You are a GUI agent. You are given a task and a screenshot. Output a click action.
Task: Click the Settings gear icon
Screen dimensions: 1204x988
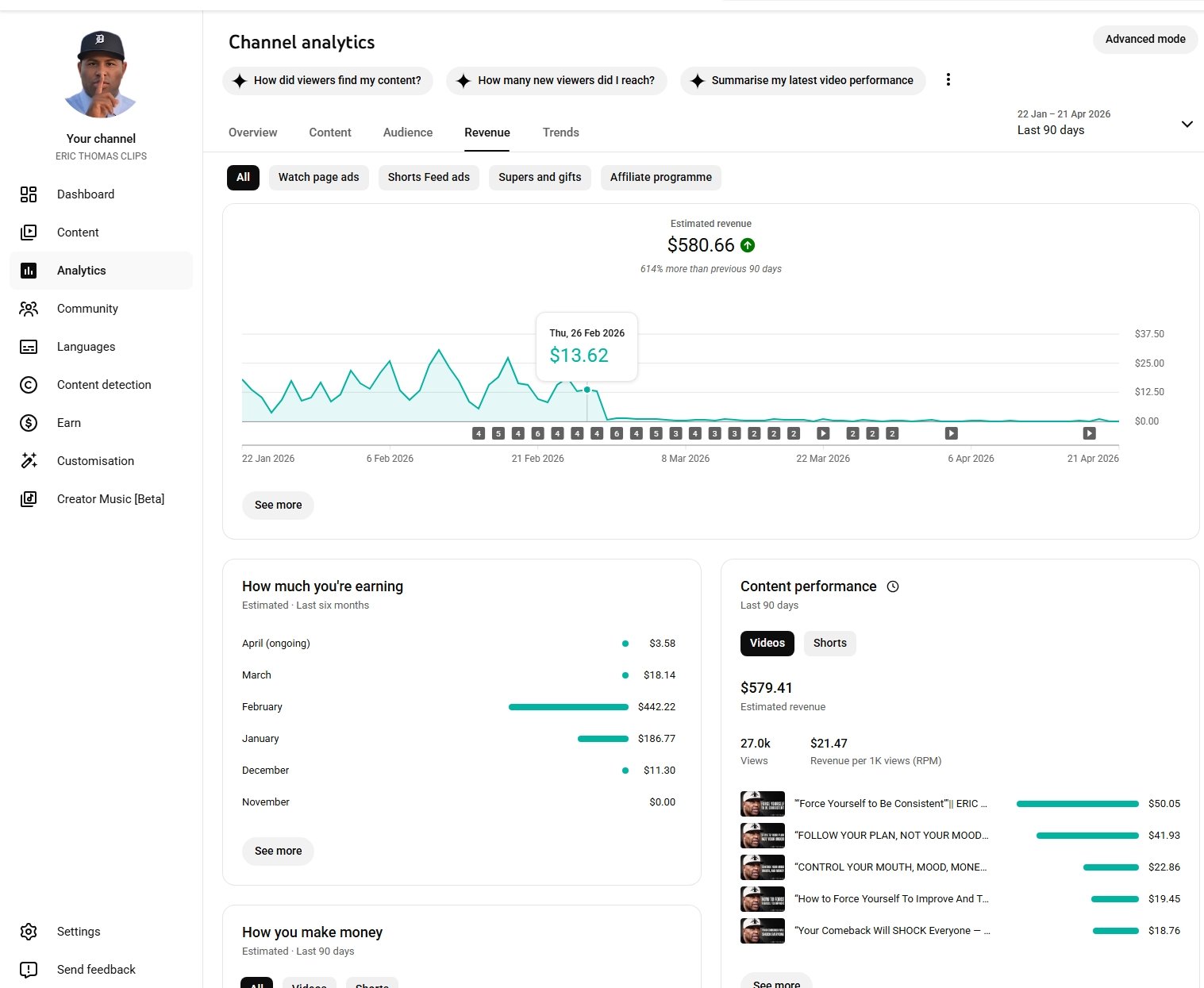point(29,932)
